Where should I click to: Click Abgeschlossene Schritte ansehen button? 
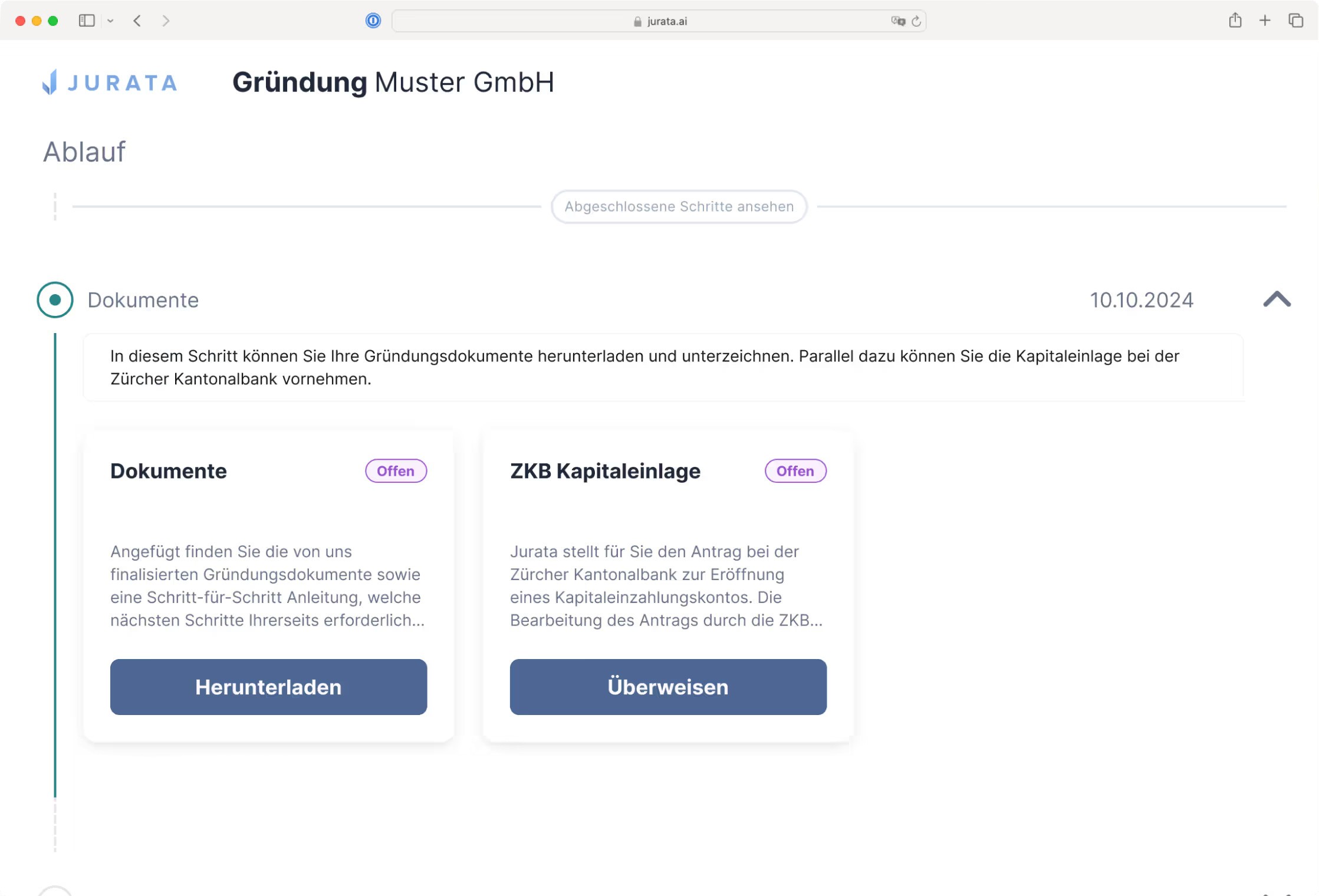click(679, 207)
